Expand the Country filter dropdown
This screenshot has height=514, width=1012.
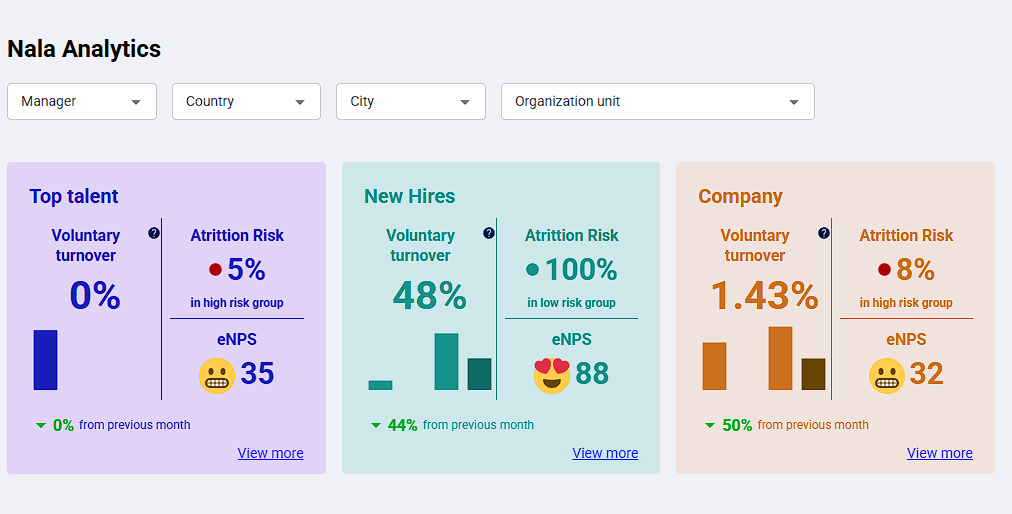(x=246, y=102)
